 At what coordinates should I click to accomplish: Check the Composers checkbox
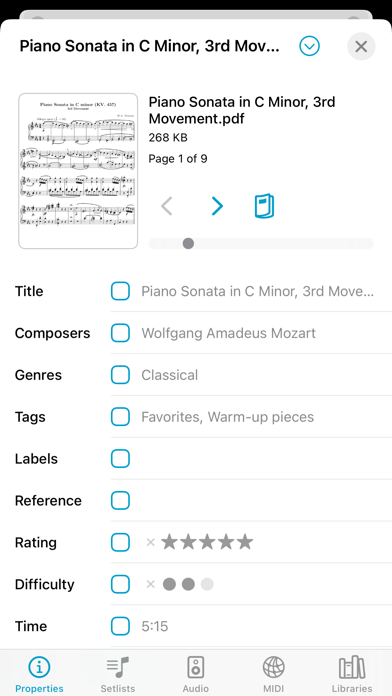point(120,333)
